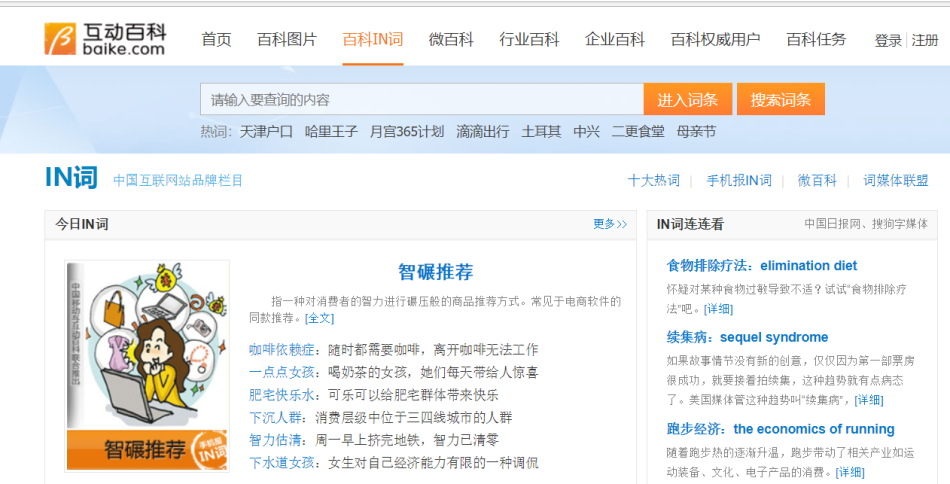Open the 注册 link
The image size is (950, 484).
[925, 41]
